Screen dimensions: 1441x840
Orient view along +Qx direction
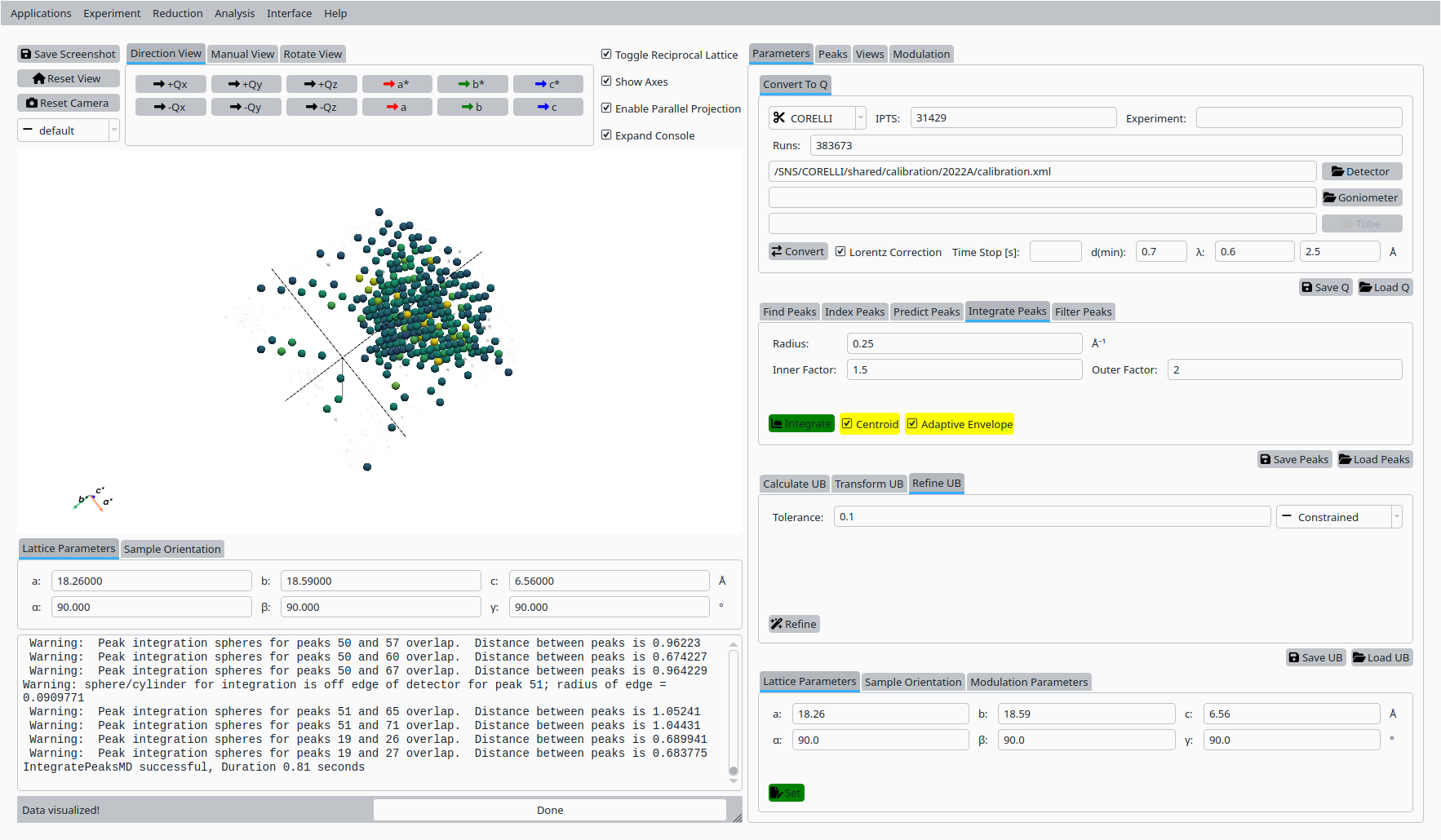(171, 84)
